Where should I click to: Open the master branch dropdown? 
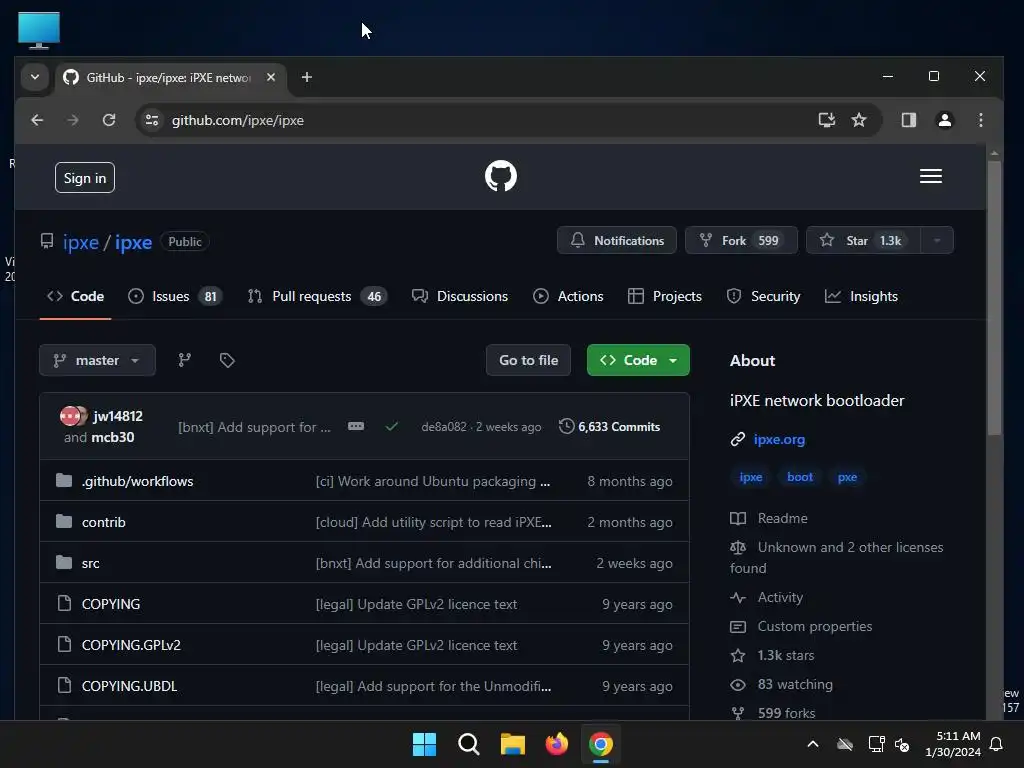pyautogui.click(x=97, y=360)
